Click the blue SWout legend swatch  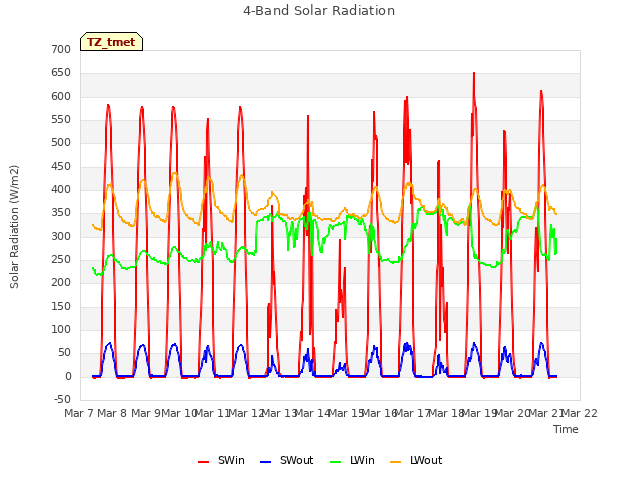(266, 462)
